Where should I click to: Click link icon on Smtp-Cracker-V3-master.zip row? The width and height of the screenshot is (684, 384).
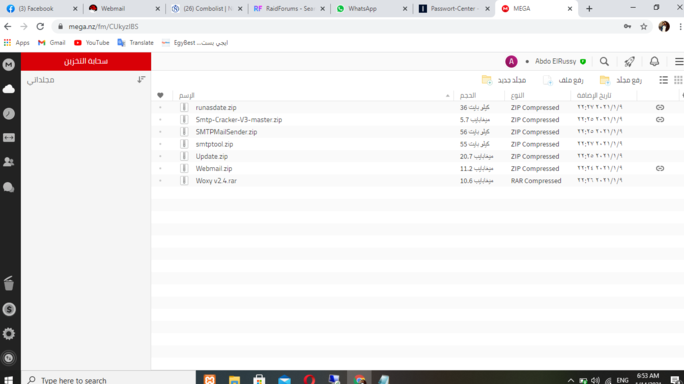tap(660, 120)
